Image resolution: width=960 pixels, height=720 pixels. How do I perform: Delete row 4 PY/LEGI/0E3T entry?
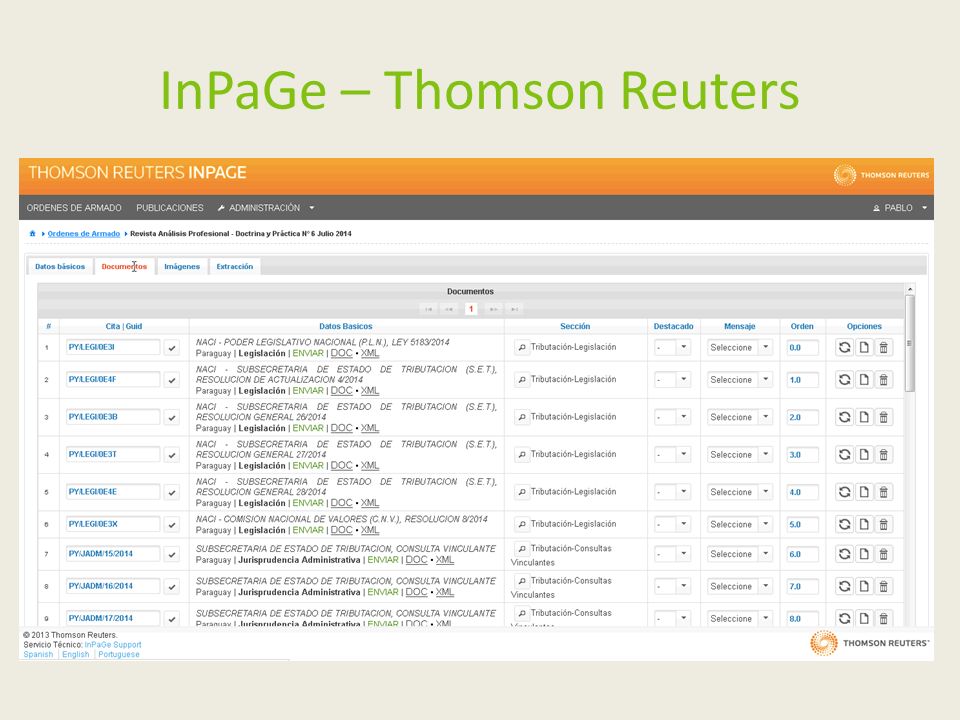click(x=883, y=454)
